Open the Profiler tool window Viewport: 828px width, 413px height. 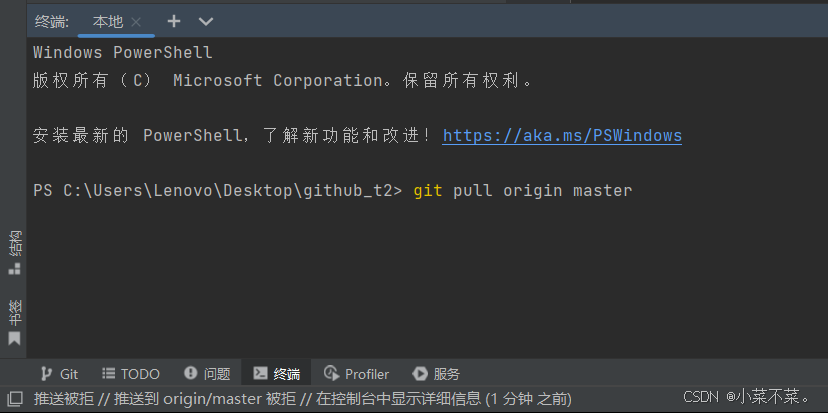357,374
